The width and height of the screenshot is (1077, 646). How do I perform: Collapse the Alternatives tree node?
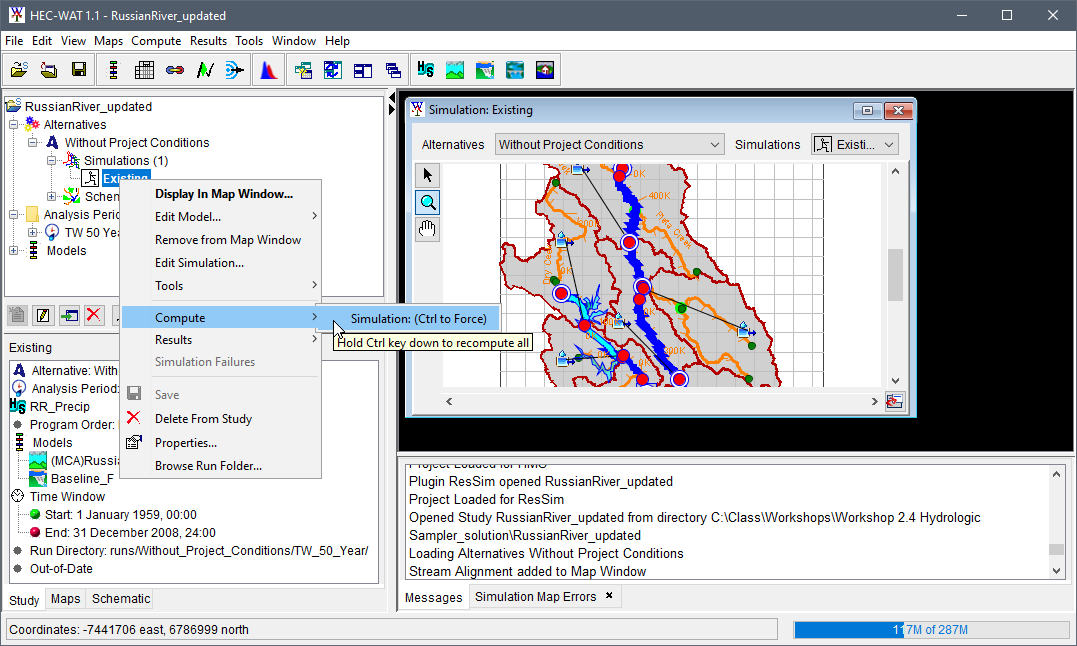coord(13,124)
